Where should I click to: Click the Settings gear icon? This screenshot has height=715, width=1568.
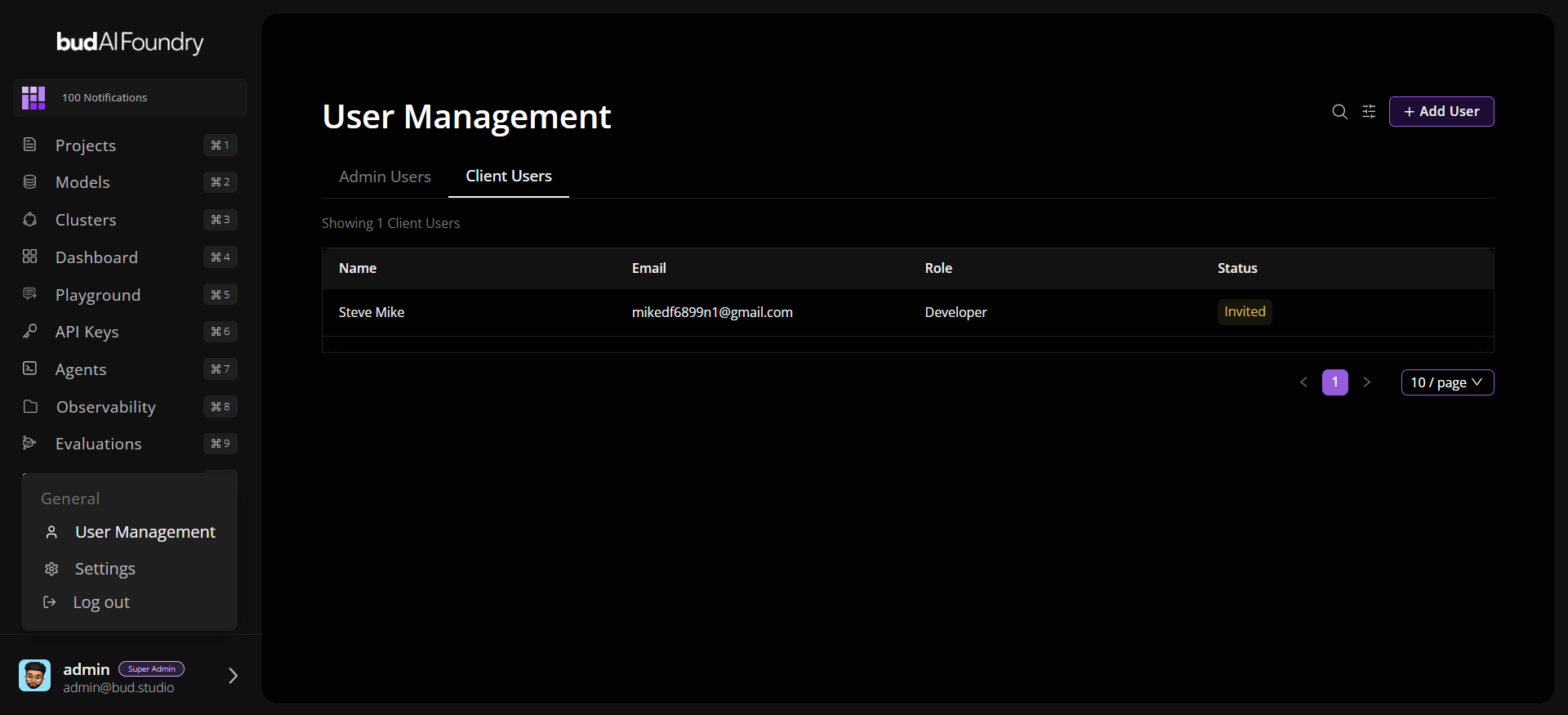coord(51,569)
